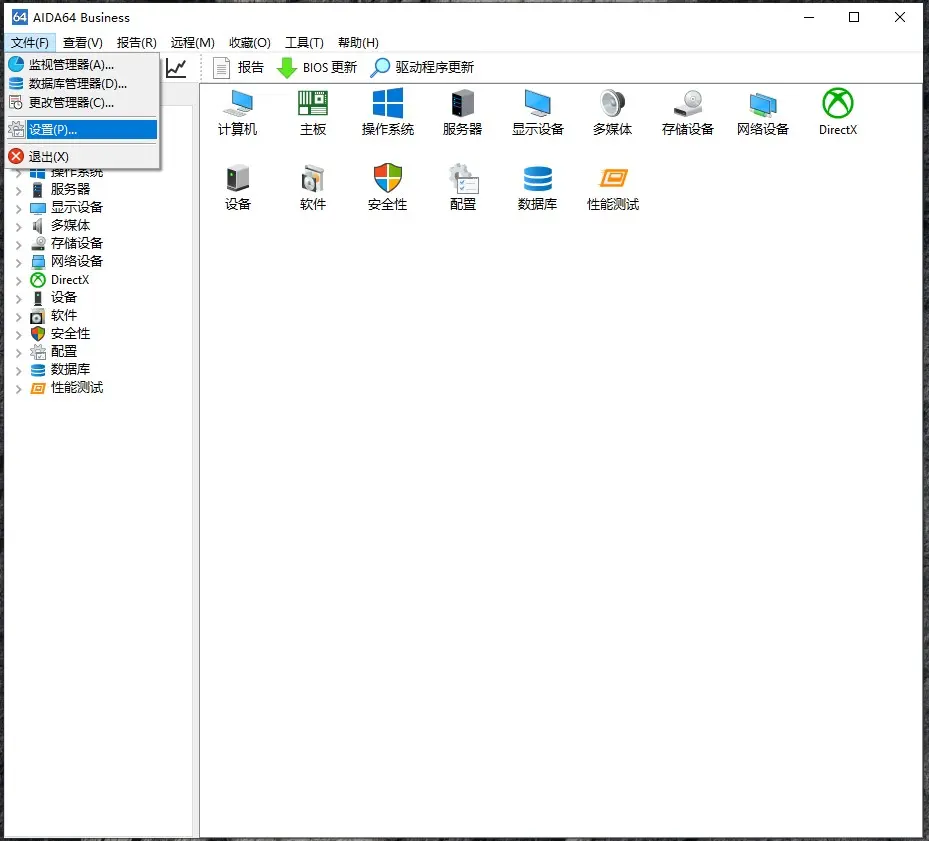929x841 pixels.
Task: Select 多媒体 in the sidebar tree
Action: (71, 225)
